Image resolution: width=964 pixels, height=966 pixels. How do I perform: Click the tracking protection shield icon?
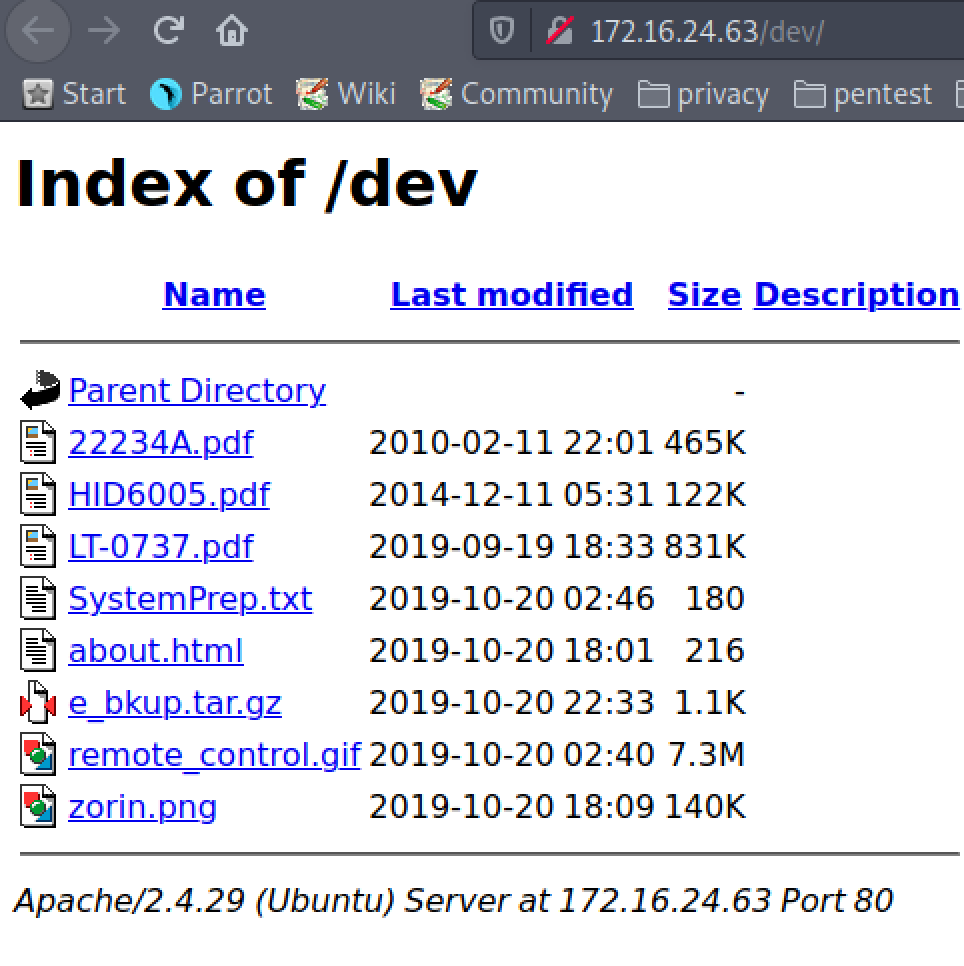coord(501,32)
